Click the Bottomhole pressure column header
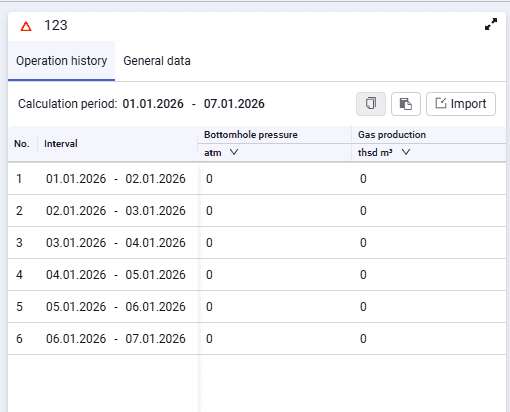Viewport: 510px width, 412px height. click(x=251, y=135)
